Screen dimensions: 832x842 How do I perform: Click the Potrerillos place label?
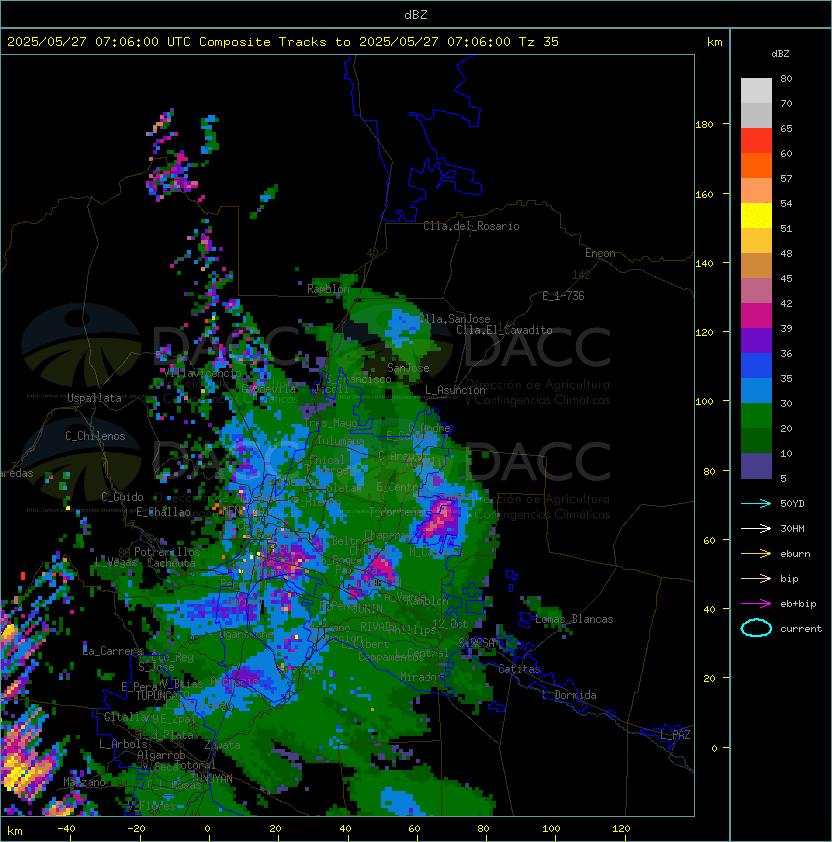coord(167,552)
